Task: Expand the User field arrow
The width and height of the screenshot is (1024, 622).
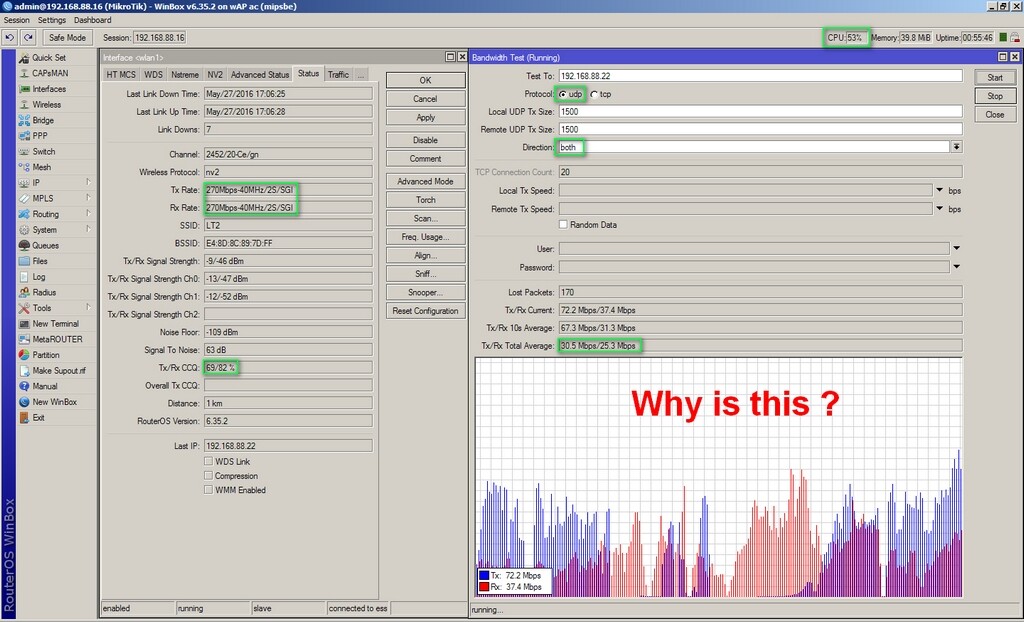Action: tap(956, 249)
